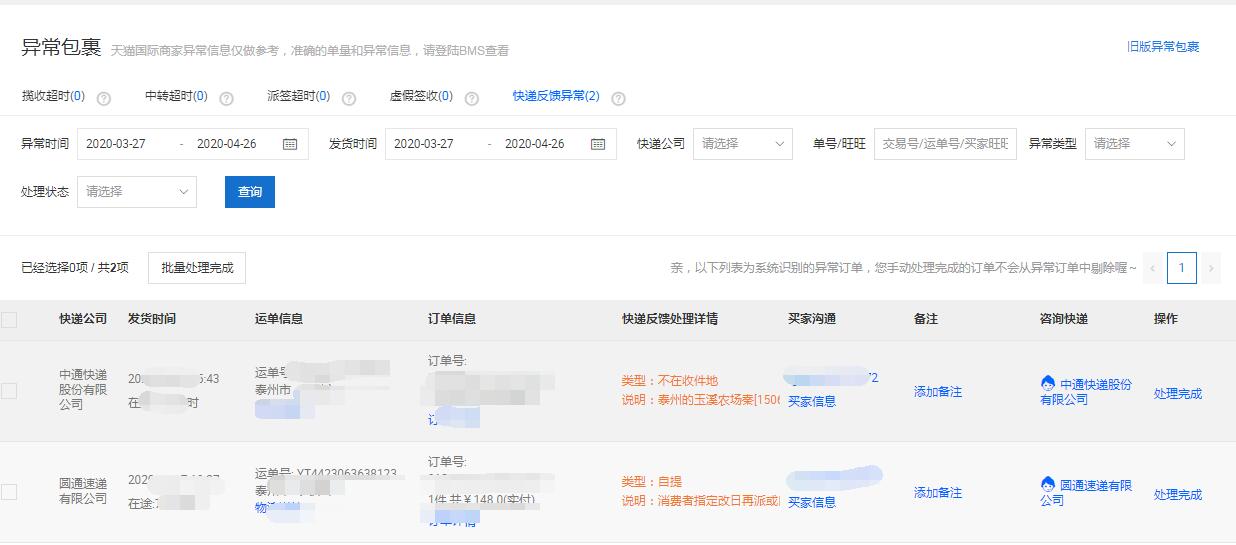
Task: Open help icon next to 中转超时
Action: [x=226, y=98]
